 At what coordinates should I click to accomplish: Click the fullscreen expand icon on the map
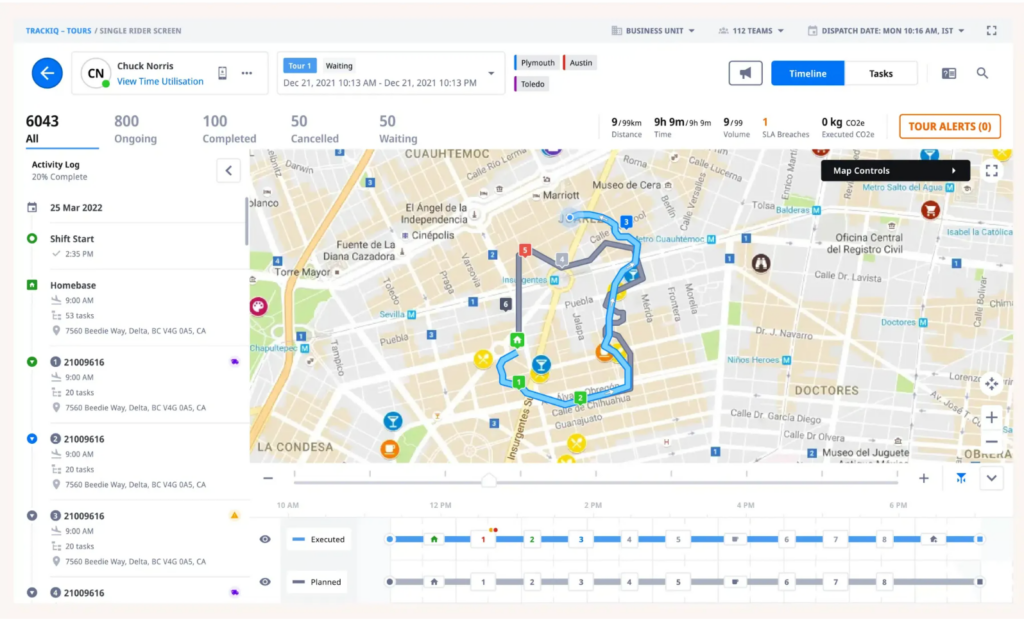pos(991,170)
